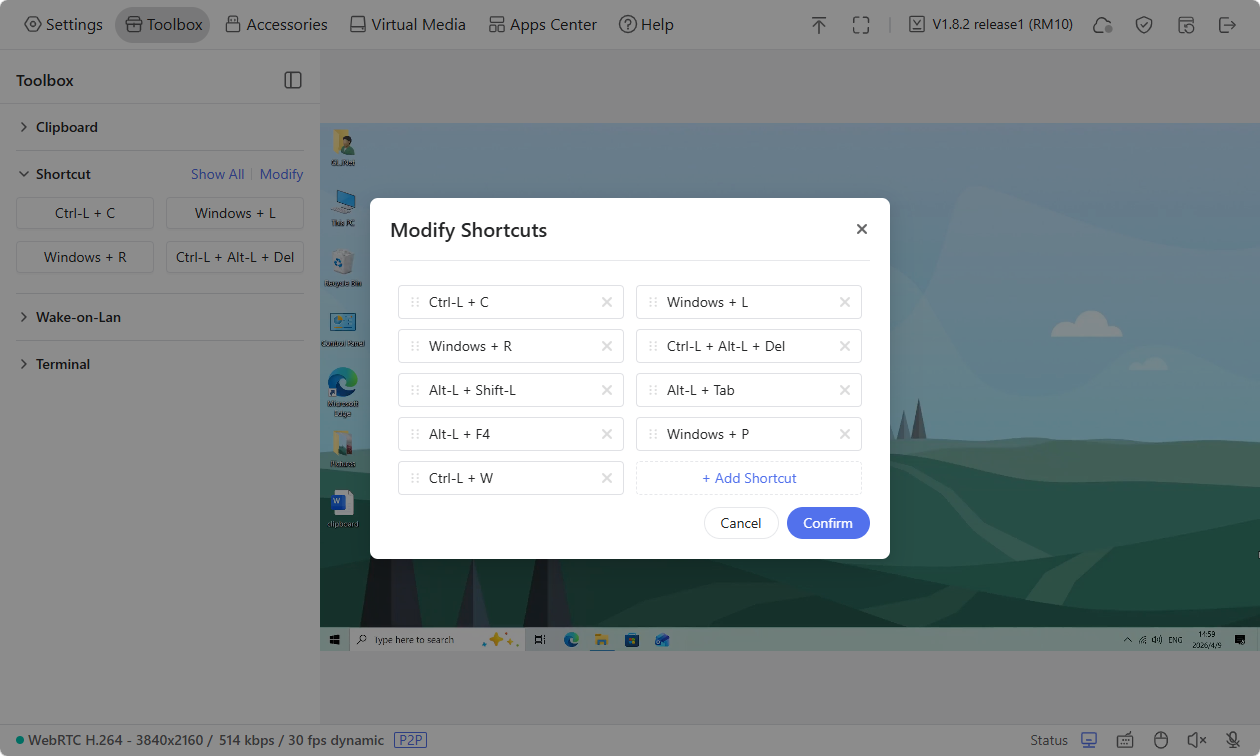Enable the microphone in the status bar

click(x=1233, y=740)
